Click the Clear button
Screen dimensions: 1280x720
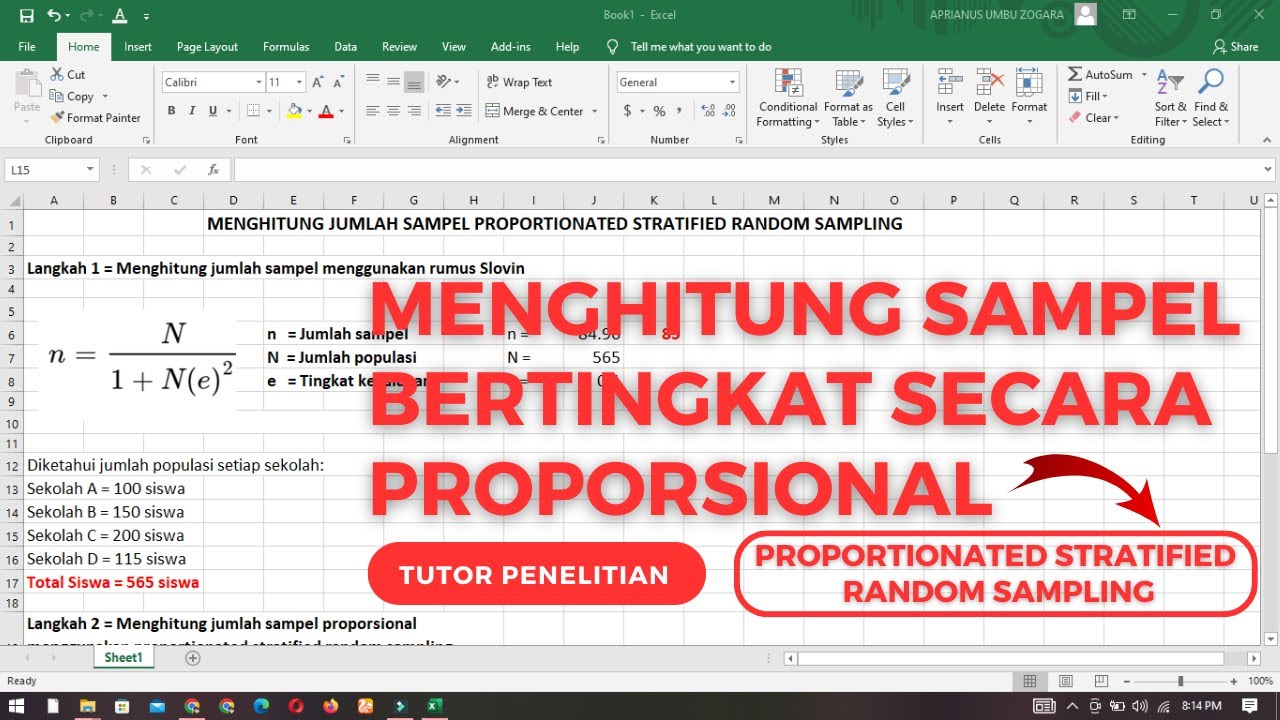click(1093, 118)
